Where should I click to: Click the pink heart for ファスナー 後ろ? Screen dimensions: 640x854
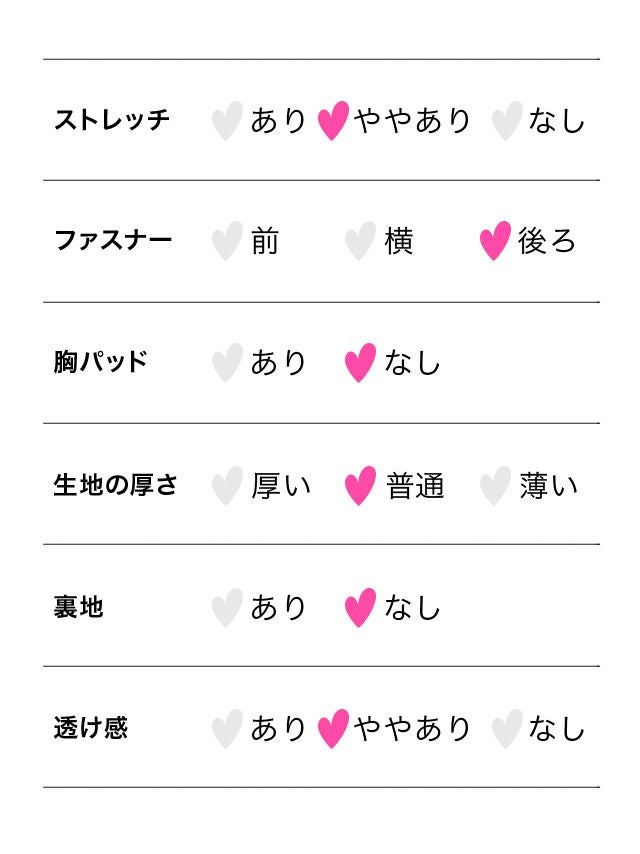(x=495, y=242)
